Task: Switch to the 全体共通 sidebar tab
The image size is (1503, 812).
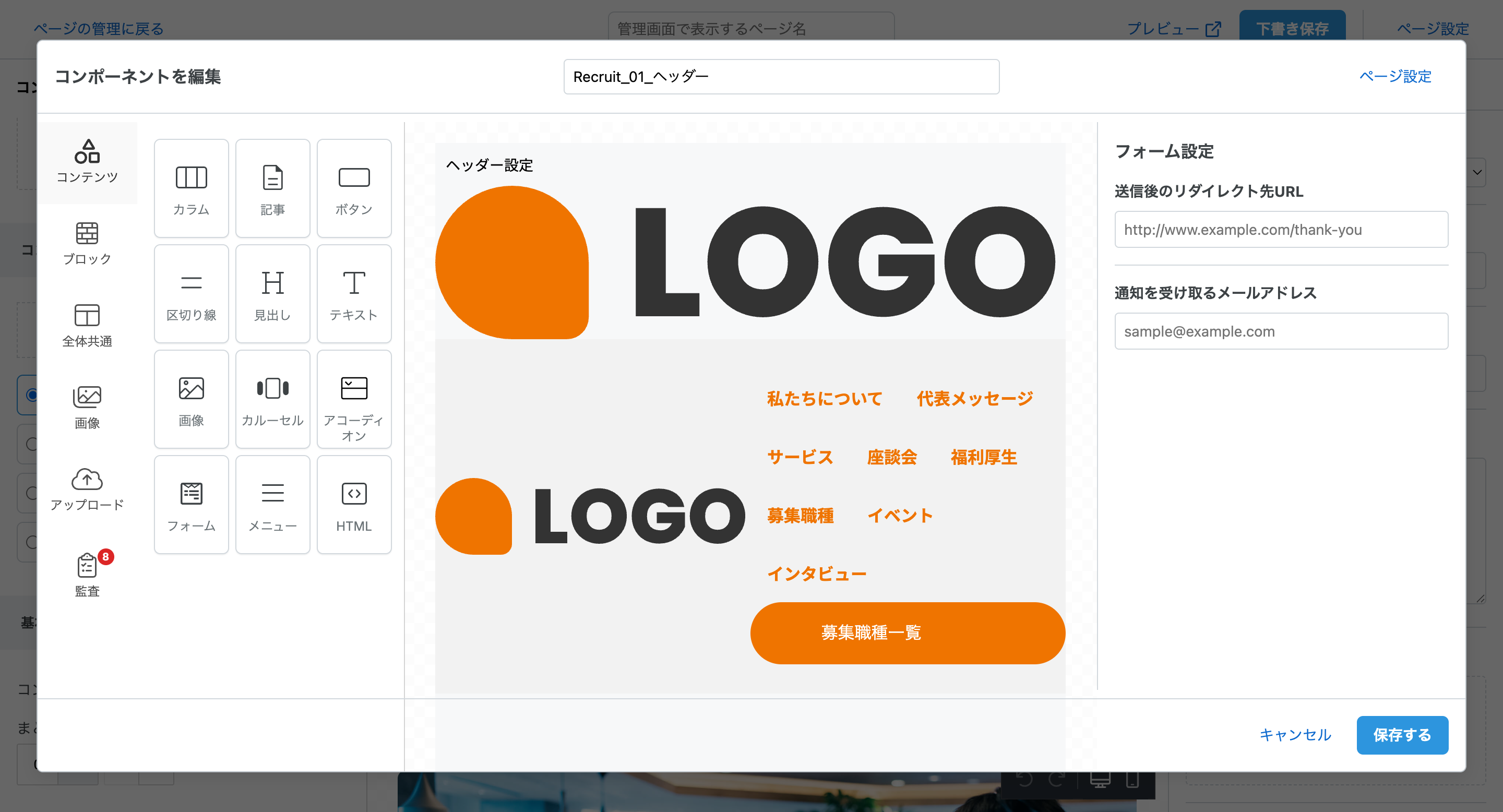Action: coord(87,325)
